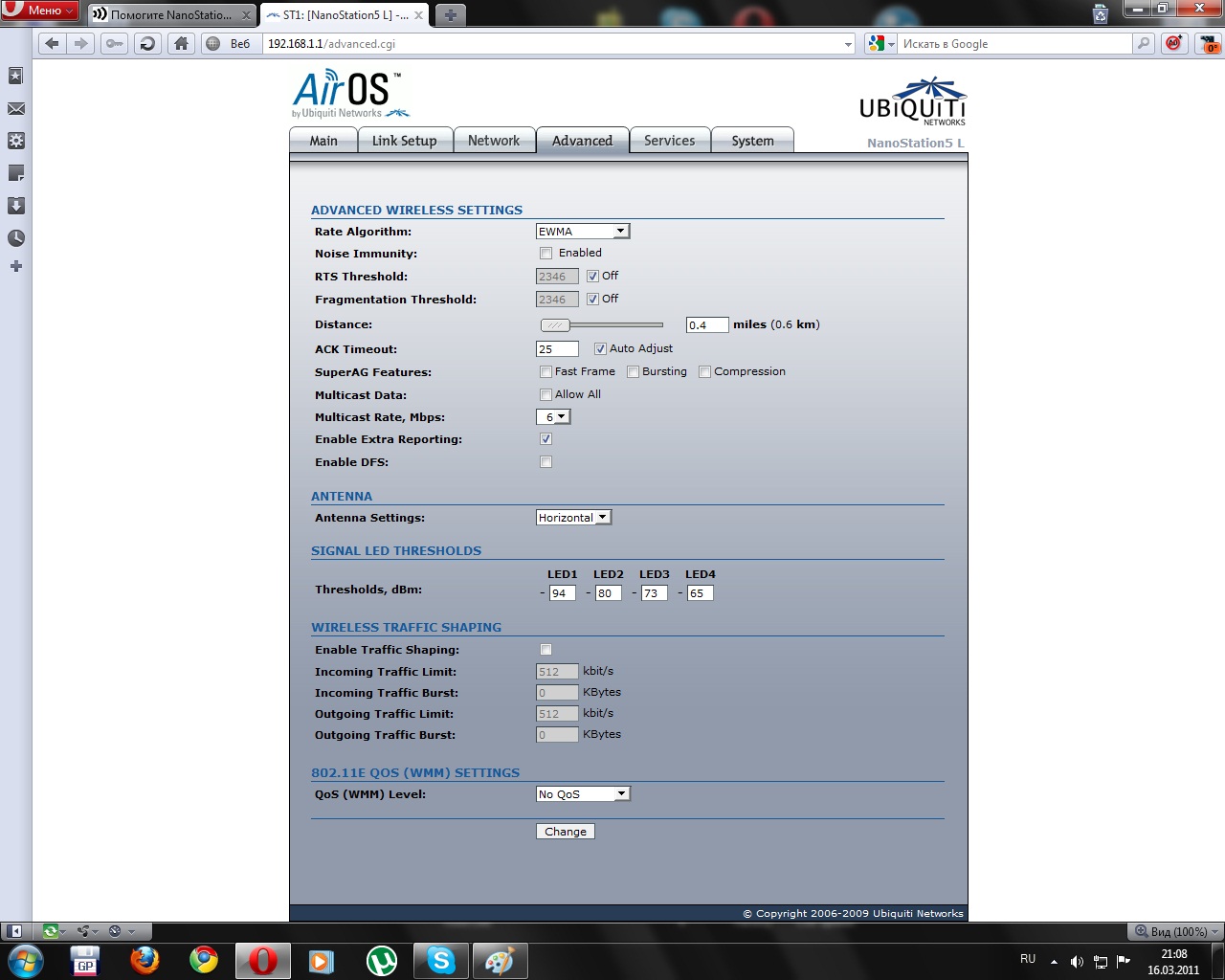Check Multicast Data Allow All

point(546,395)
